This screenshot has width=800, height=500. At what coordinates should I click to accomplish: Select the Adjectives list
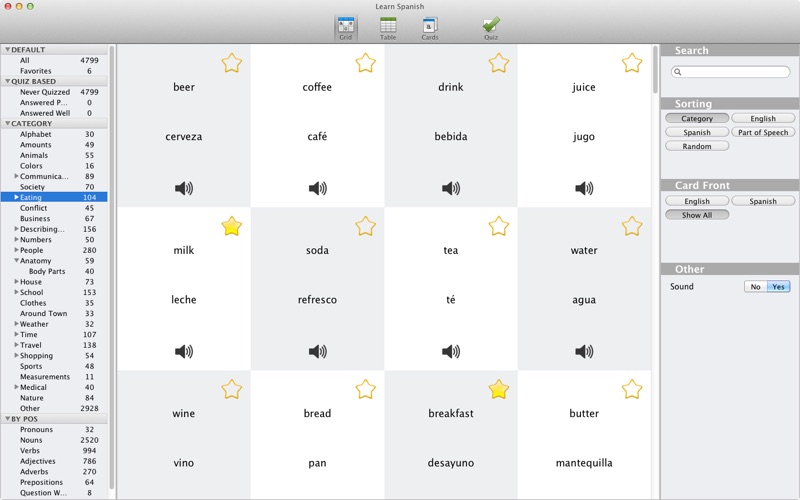(x=54, y=461)
